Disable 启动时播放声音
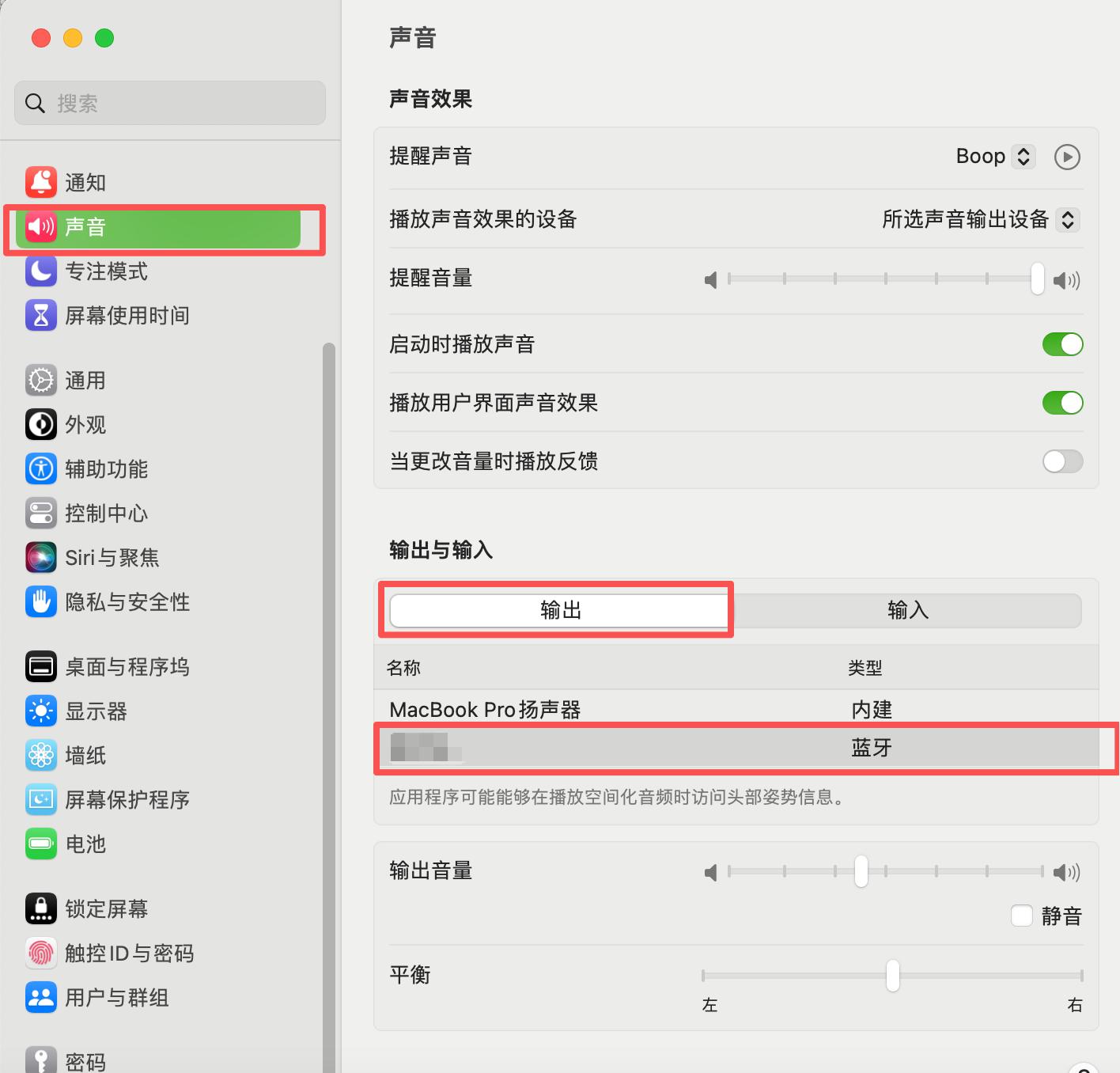Image resolution: width=1120 pixels, height=1073 pixels. click(1063, 344)
